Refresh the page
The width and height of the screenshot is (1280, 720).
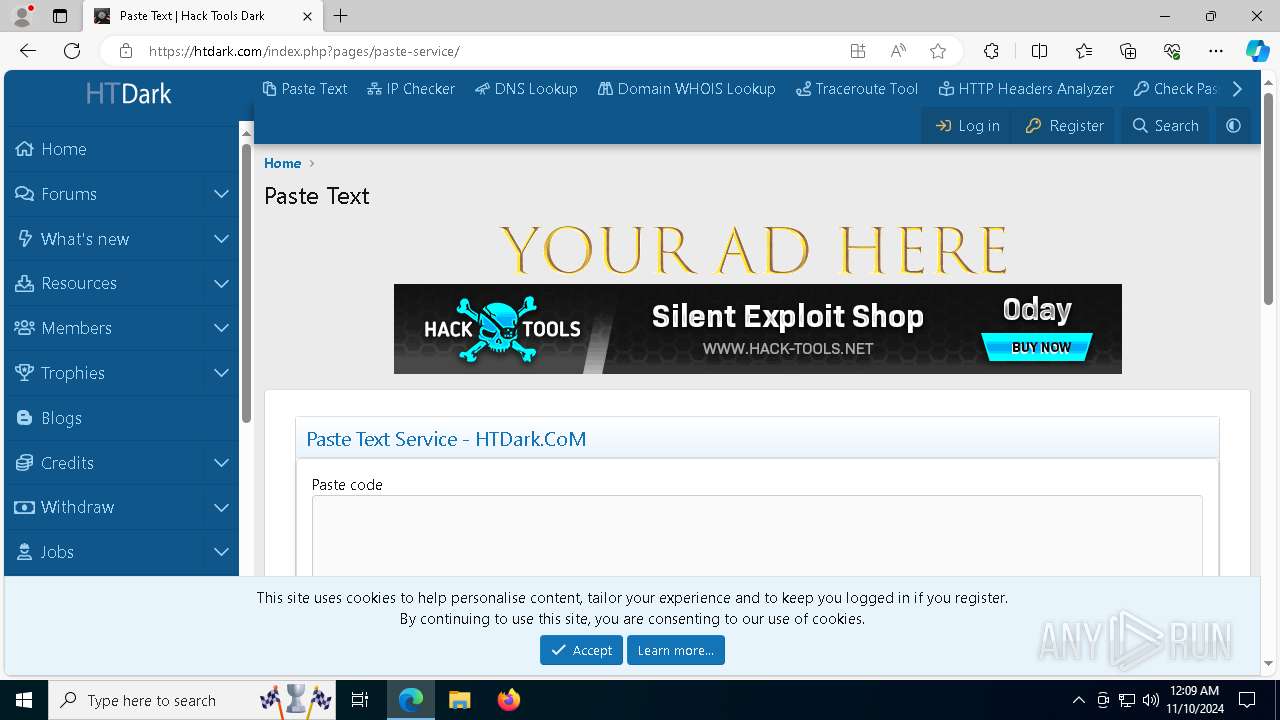click(72, 51)
